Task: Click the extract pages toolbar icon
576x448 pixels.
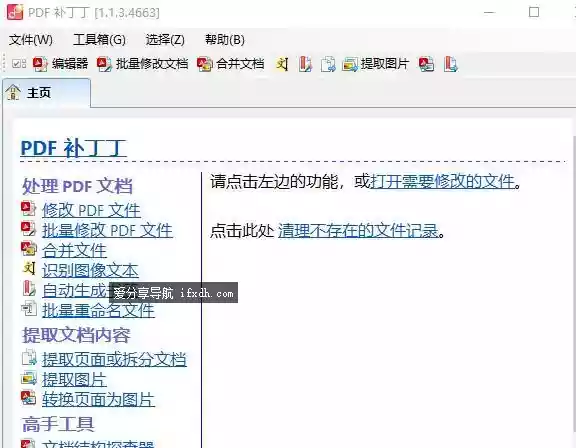Action: point(328,64)
